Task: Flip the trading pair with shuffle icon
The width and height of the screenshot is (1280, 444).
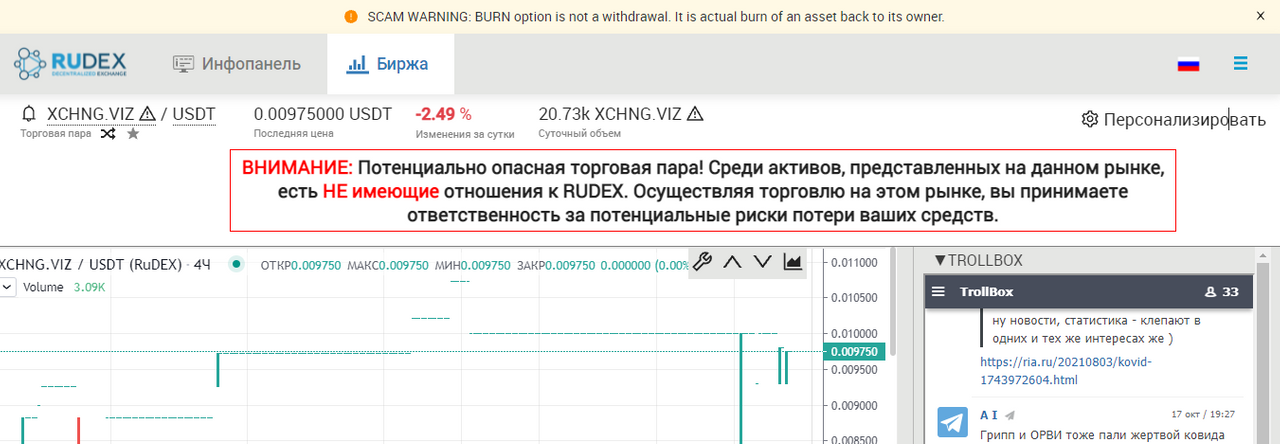Action: coord(108,133)
